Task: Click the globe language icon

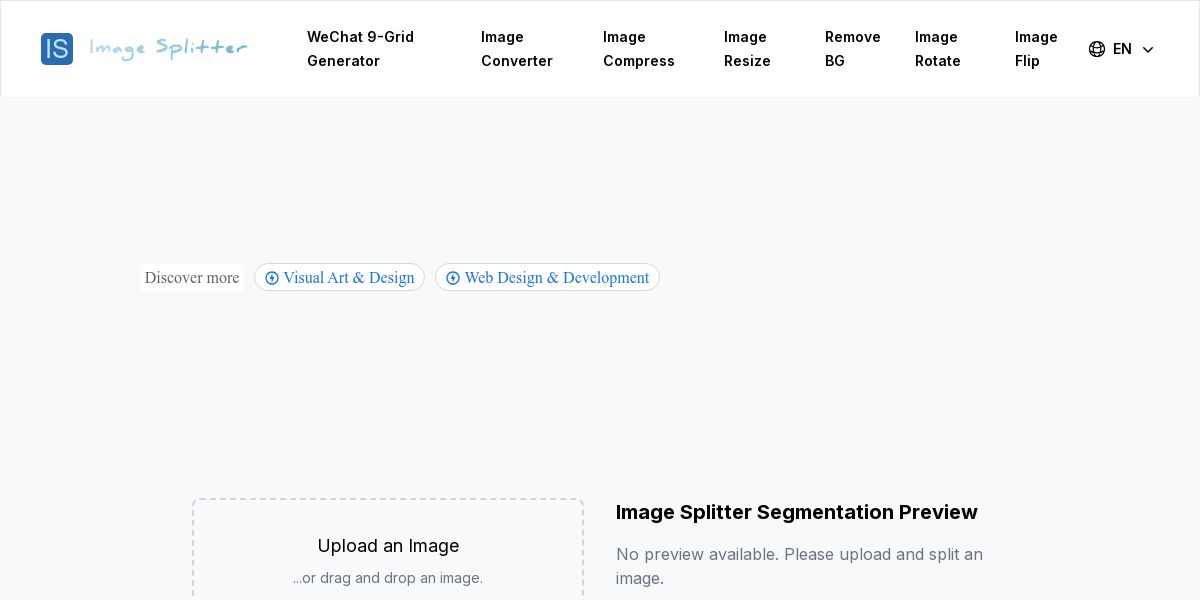Action: (1097, 49)
